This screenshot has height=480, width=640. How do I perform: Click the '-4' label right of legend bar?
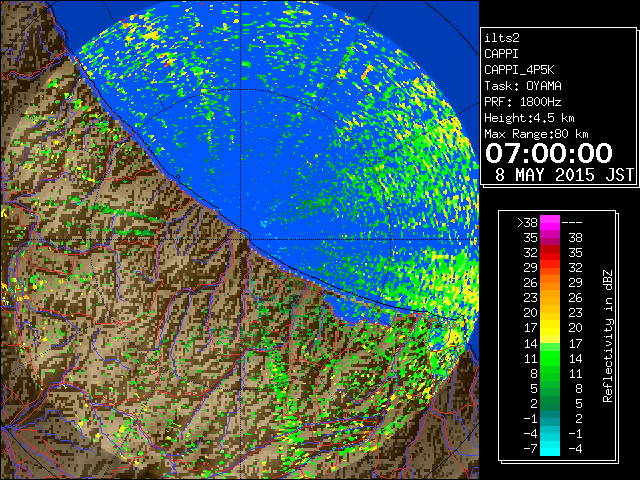(575, 449)
